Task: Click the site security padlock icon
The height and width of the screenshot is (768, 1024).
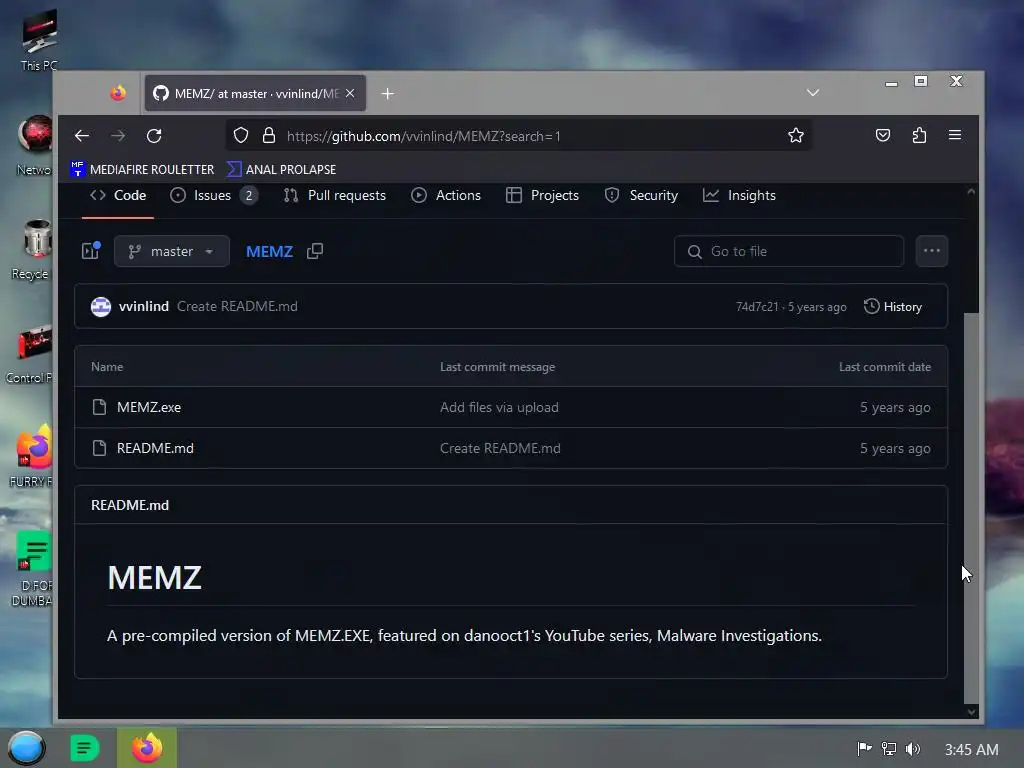Action: 268,136
